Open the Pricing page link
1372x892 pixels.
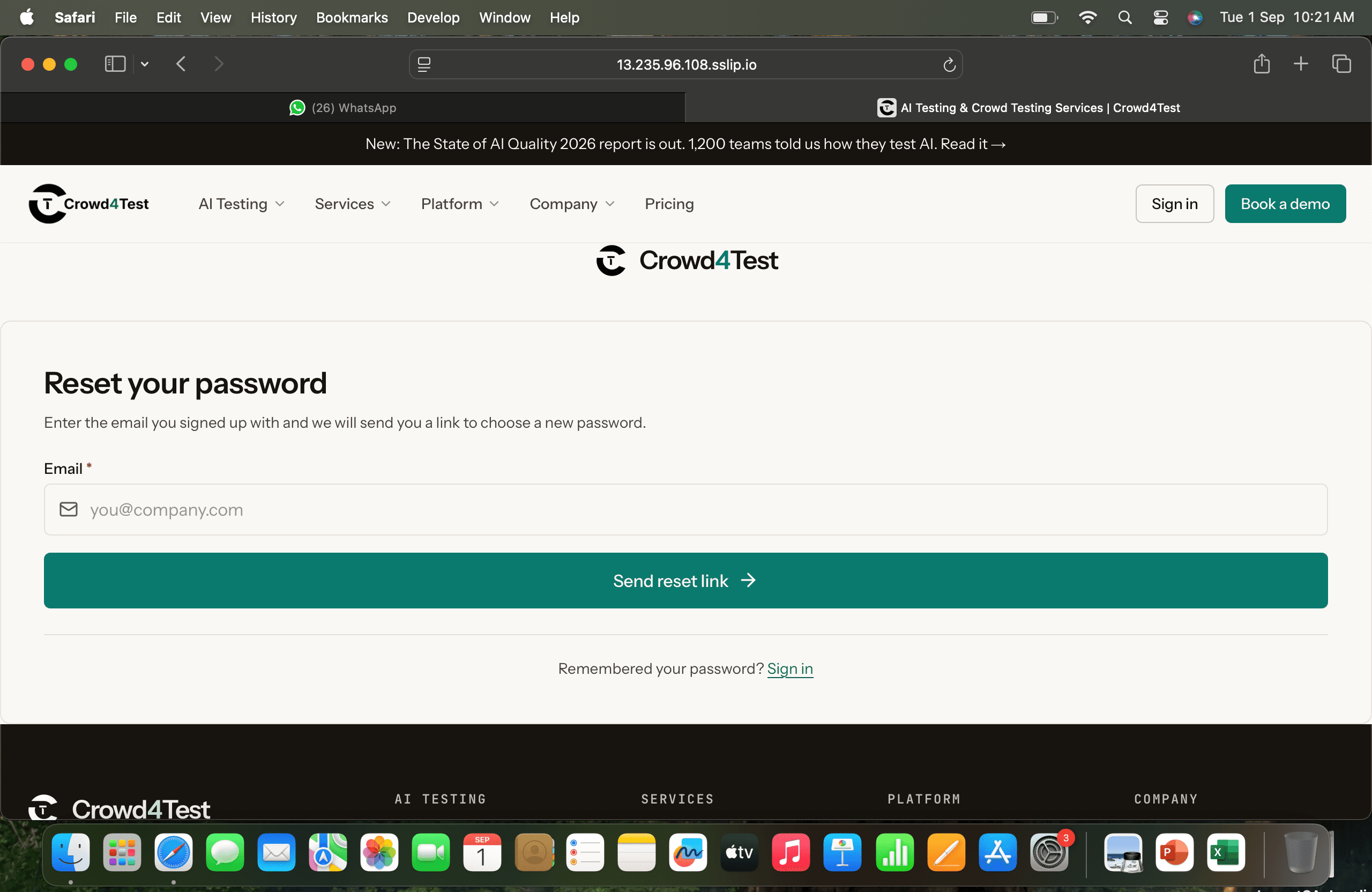coord(669,204)
